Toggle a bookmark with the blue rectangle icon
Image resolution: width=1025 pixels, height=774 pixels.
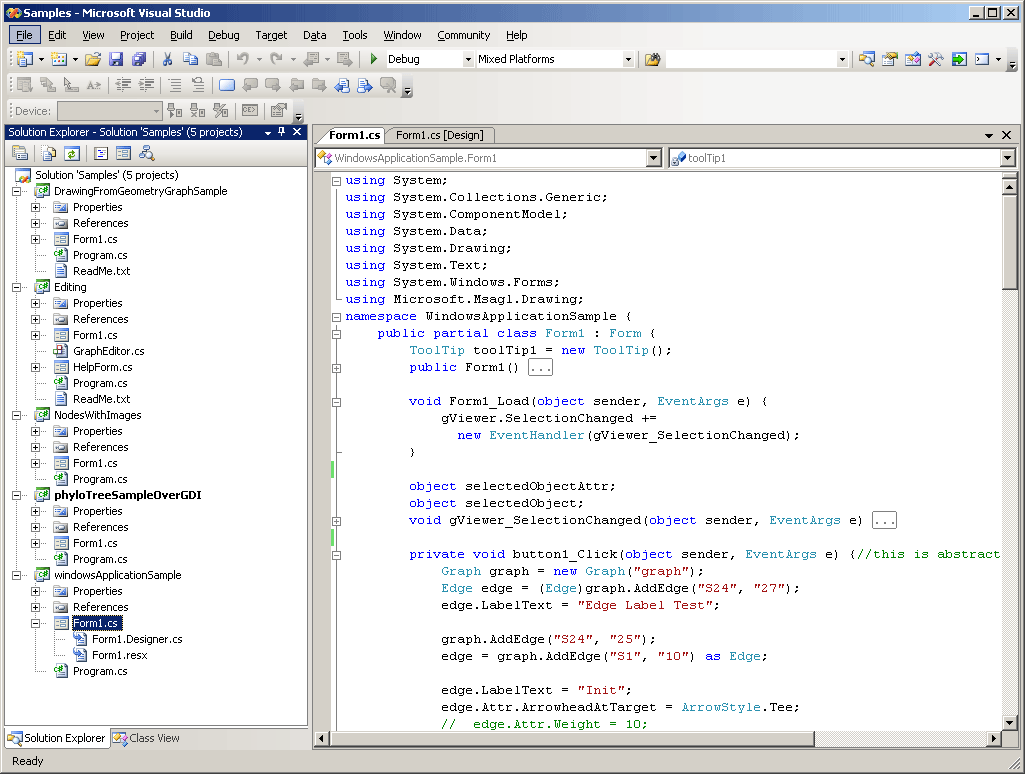[227, 85]
